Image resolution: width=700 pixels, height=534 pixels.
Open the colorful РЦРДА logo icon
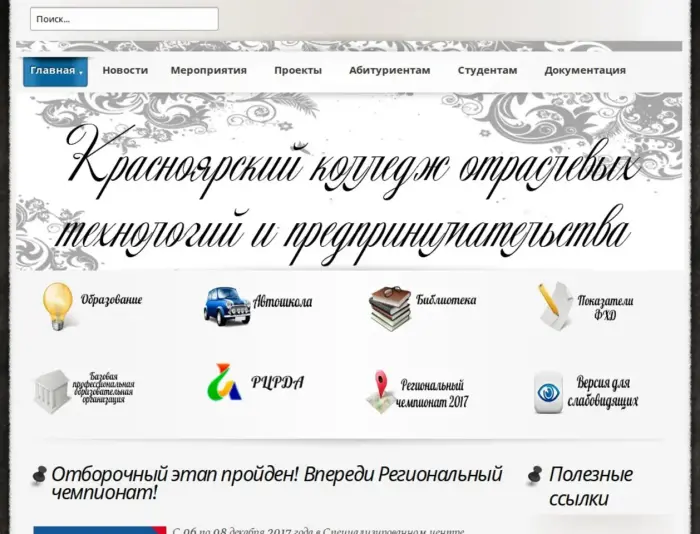(x=224, y=383)
